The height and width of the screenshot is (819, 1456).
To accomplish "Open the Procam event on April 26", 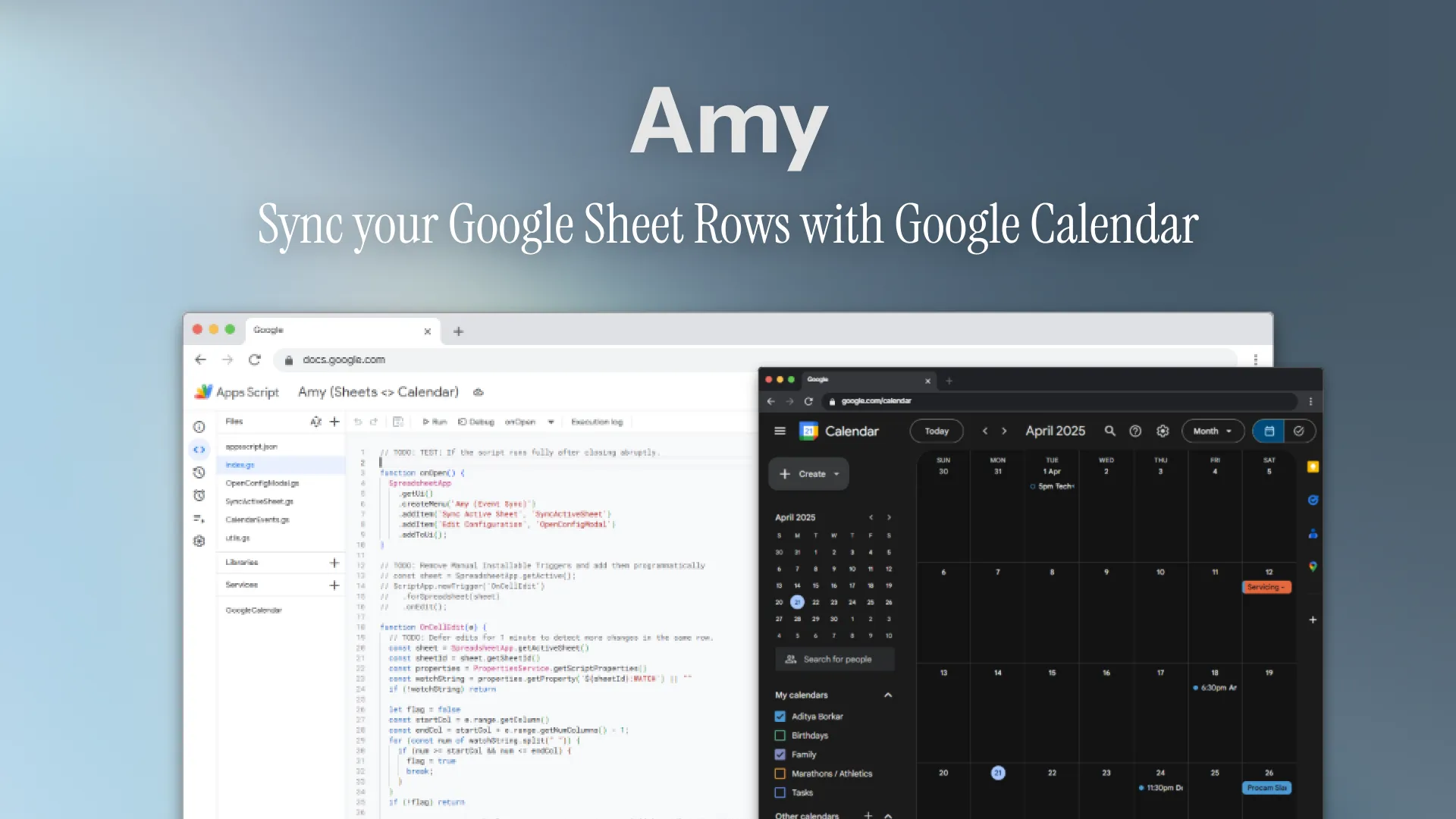I will click(x=1266, y=788).
